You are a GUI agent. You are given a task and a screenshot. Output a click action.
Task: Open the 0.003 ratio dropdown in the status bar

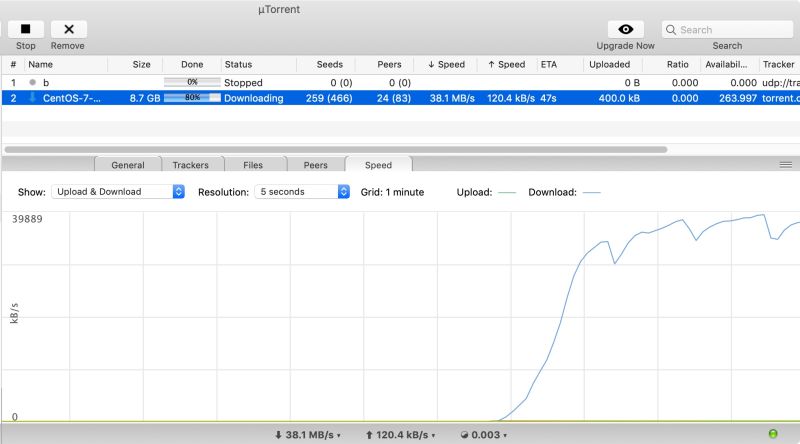point(484,435)
